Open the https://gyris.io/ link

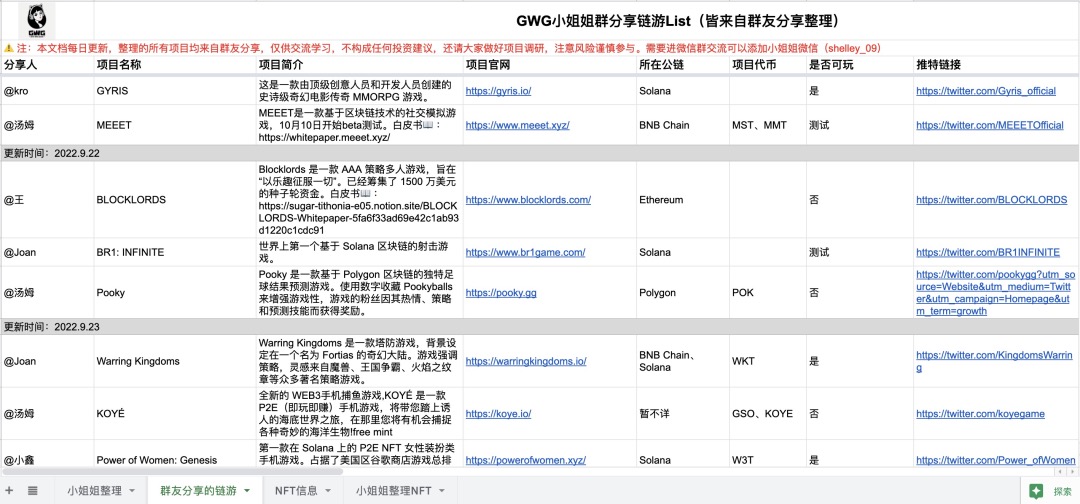(x=498, y=91)
